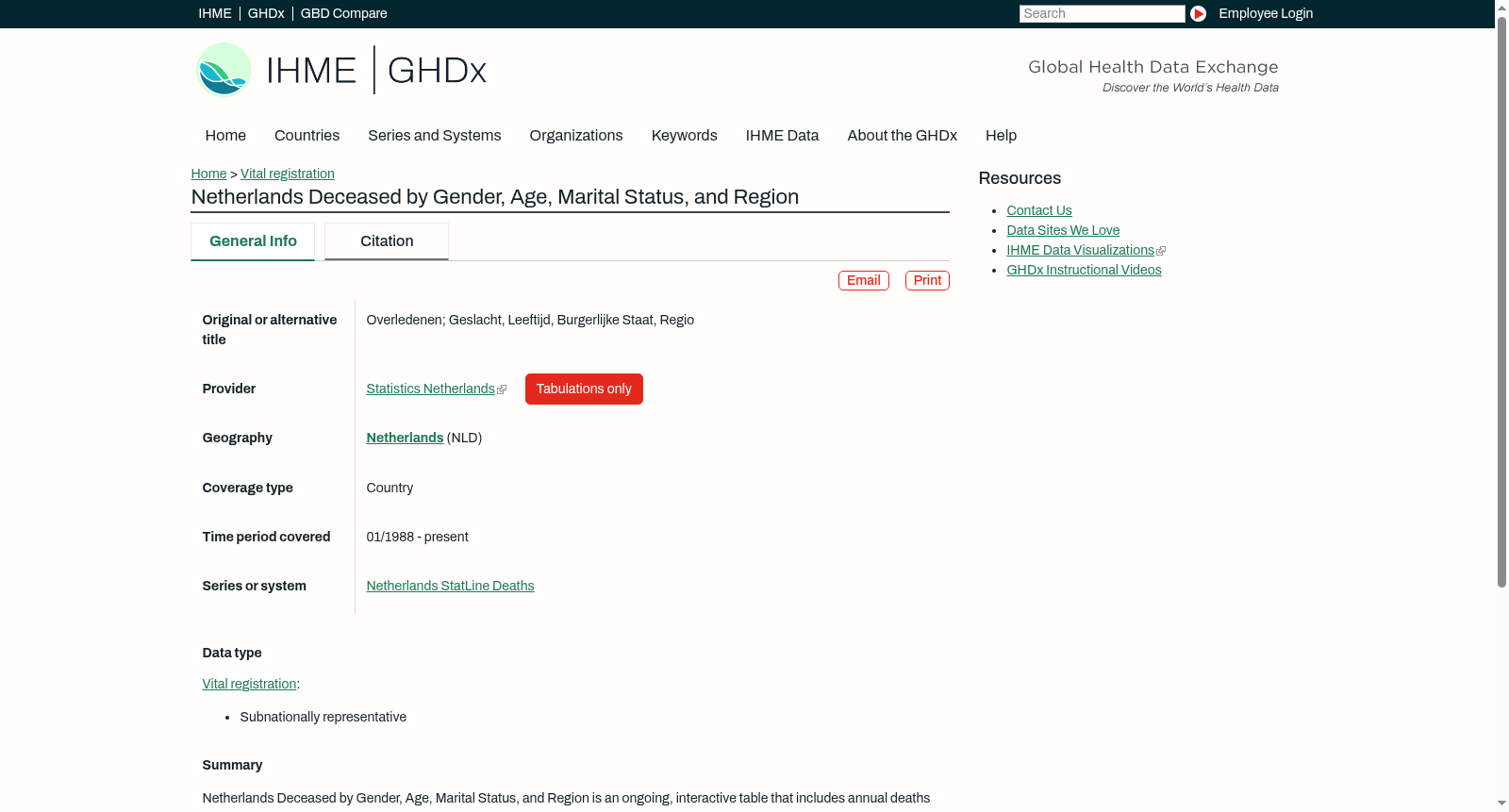
Task: Open the Help menu item
Action: click(1001, 135)
